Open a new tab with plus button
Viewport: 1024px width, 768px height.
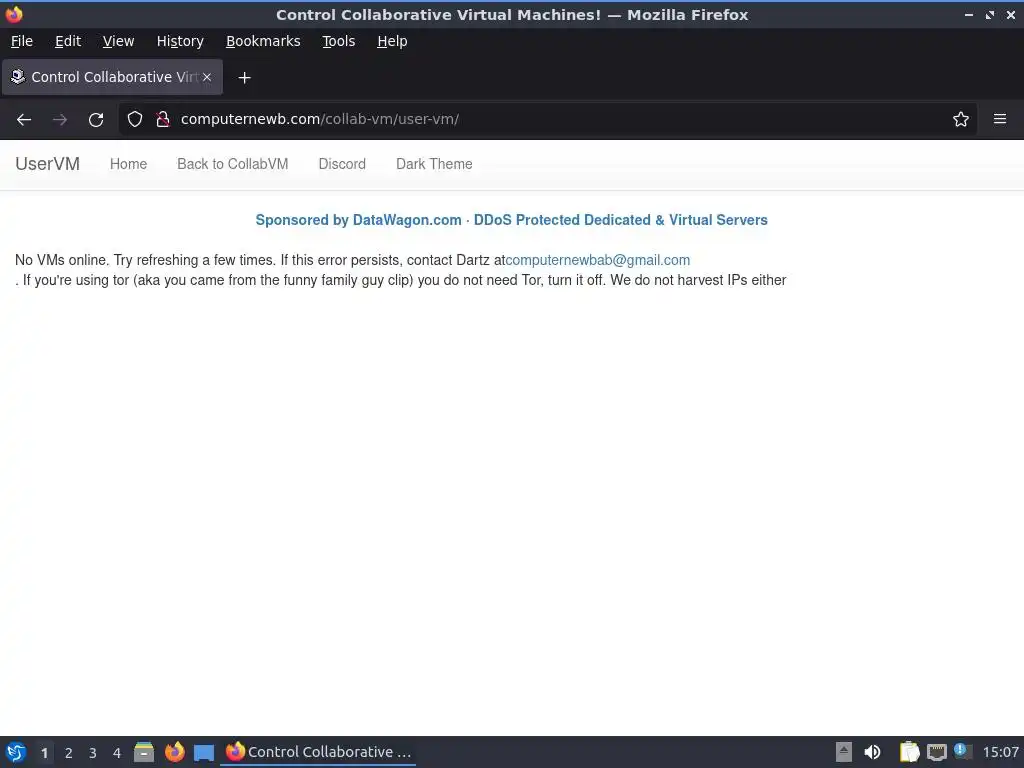244,78
